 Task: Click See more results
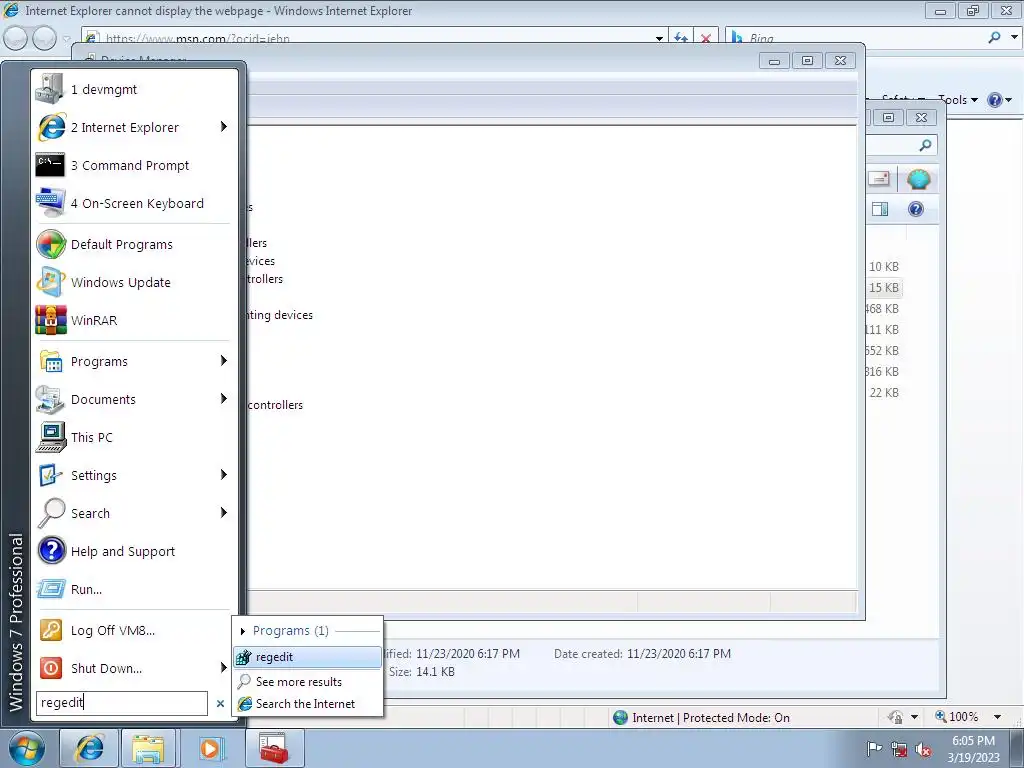307,682
